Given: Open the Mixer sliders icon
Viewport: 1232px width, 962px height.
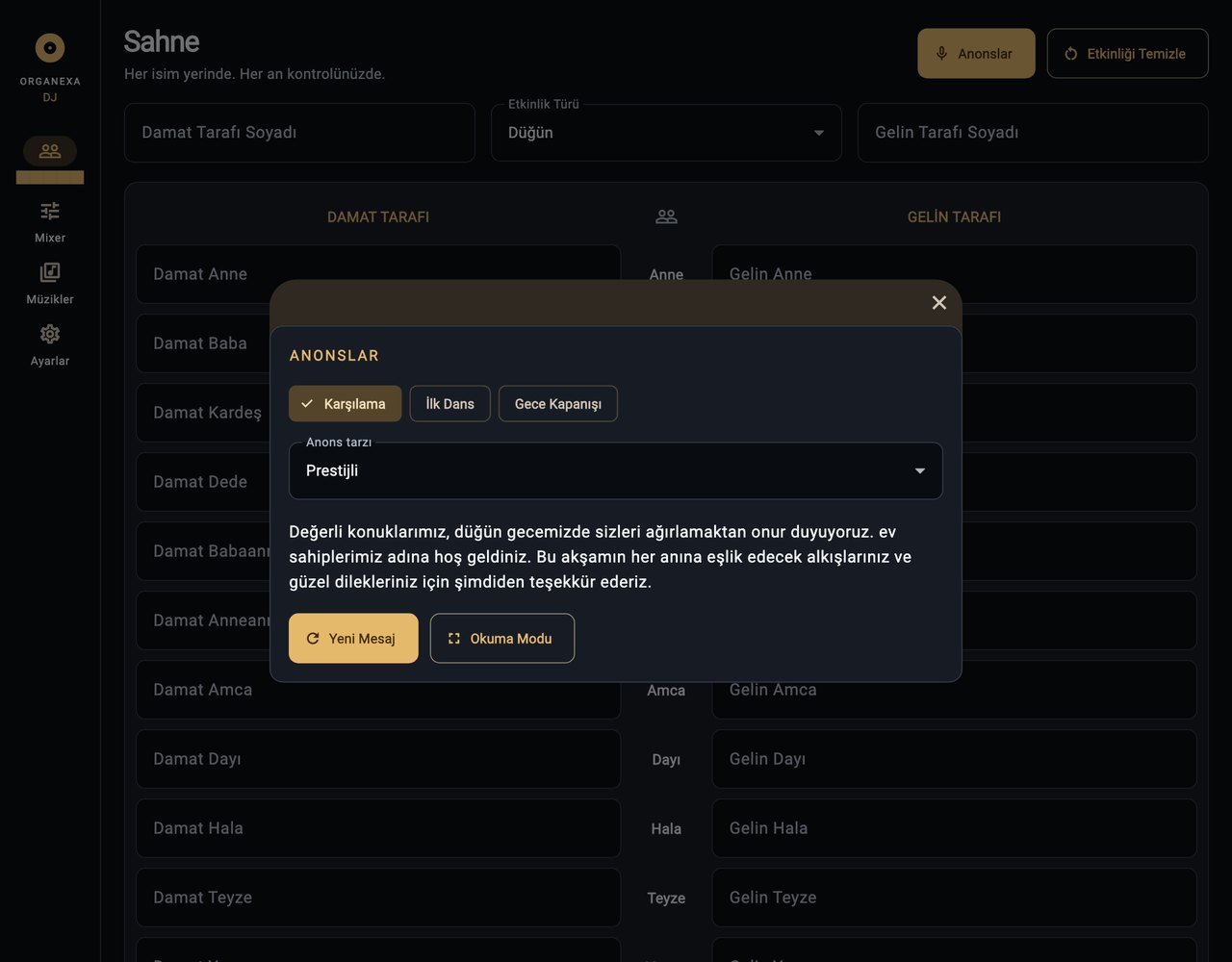Looking at the screenshot, I should coord(50,211).
